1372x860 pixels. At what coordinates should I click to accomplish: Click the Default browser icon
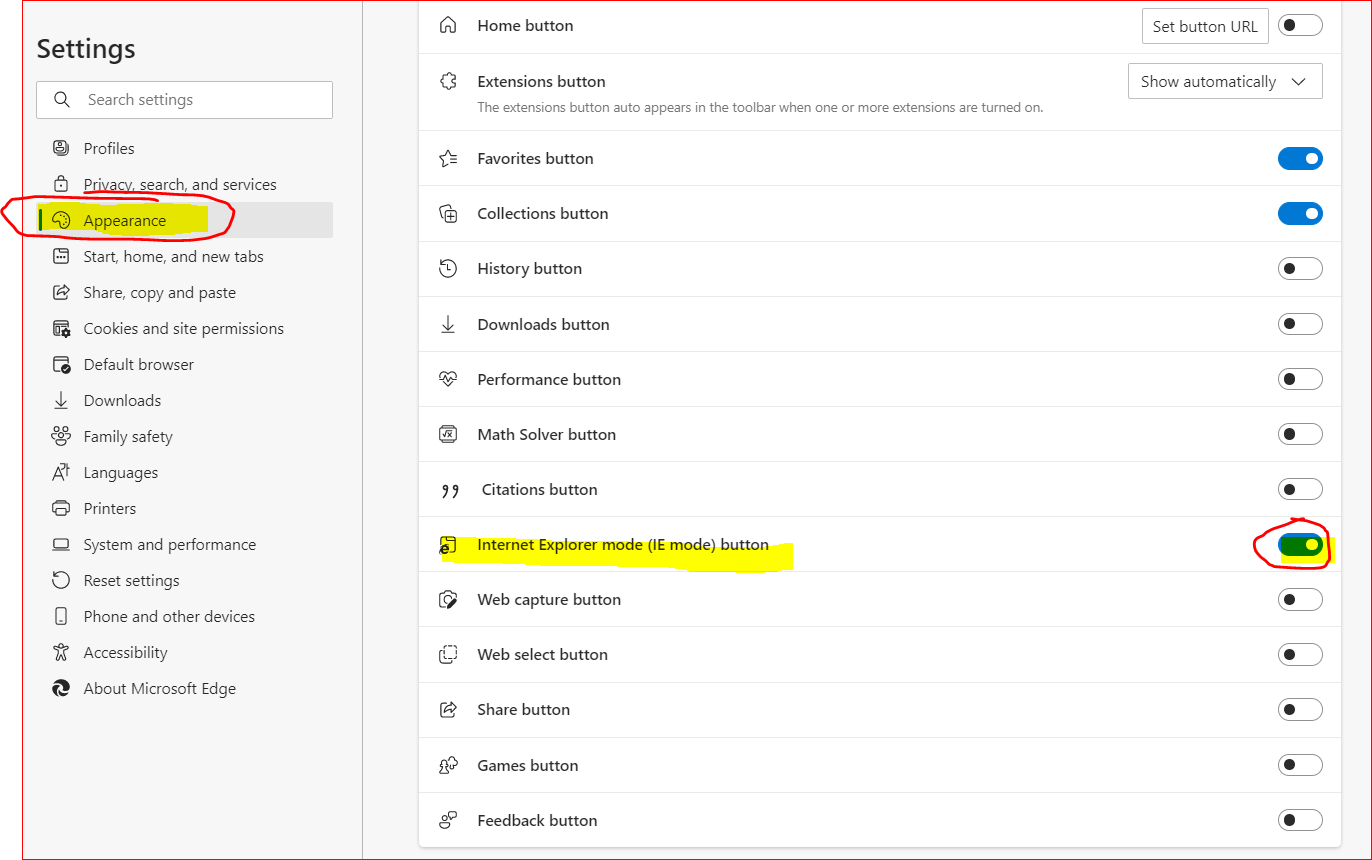pos(61,364)
